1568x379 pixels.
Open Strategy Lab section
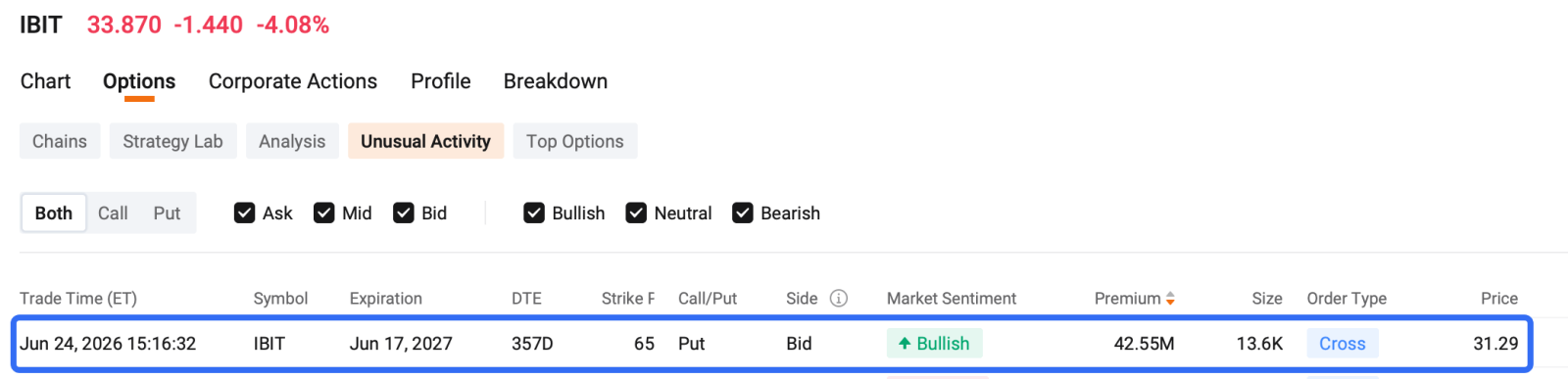point(172,141)
